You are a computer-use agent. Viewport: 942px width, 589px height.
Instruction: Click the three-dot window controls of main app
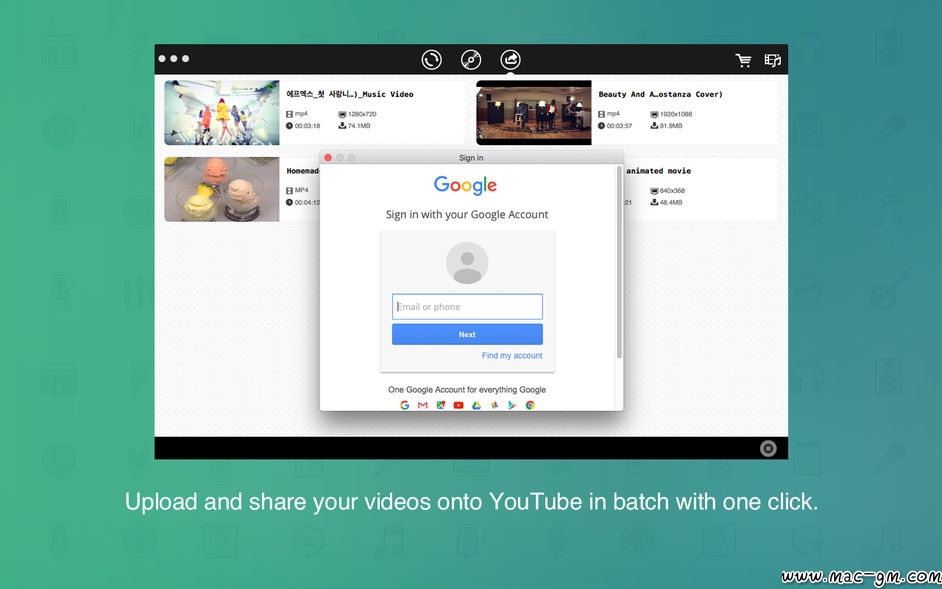[x=174, y=59]
